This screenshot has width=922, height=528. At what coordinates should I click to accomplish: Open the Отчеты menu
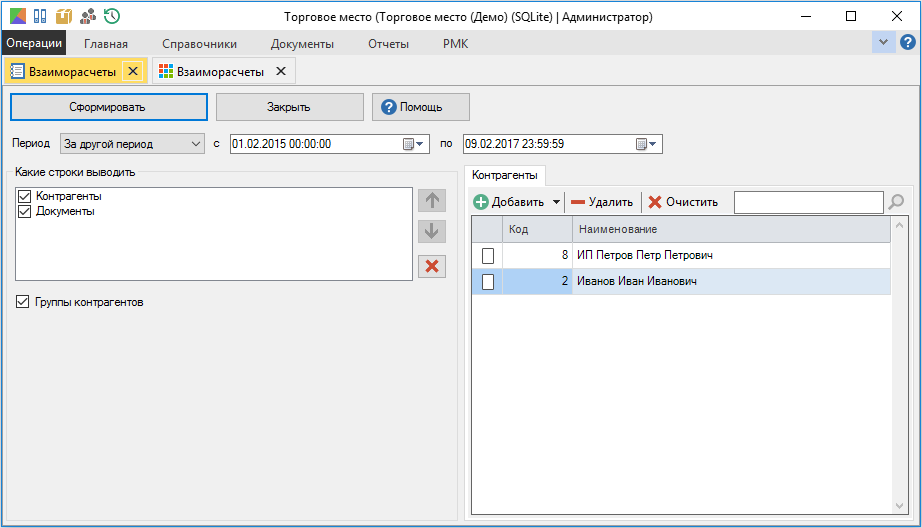388,44
